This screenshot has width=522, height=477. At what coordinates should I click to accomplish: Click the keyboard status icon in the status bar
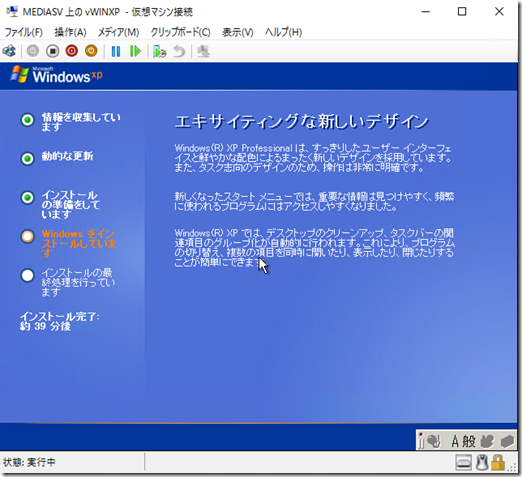point(463,463)
